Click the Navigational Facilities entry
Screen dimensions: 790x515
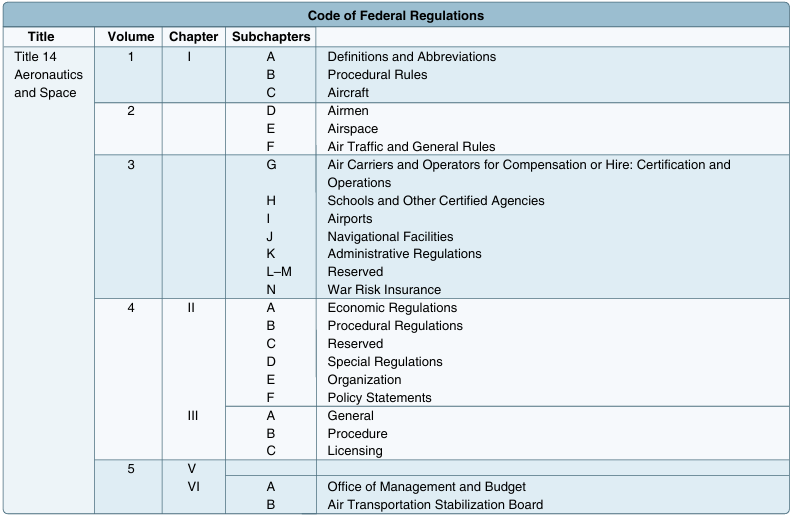click(390, 236)
